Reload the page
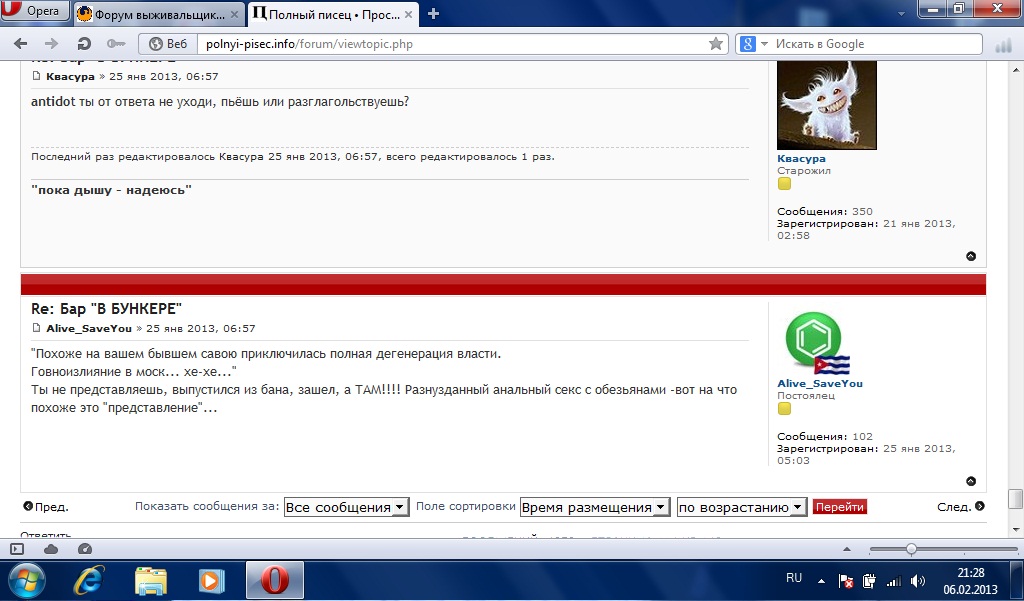The width and height of the screenshot is (1024, 601). tap(84, 44)
